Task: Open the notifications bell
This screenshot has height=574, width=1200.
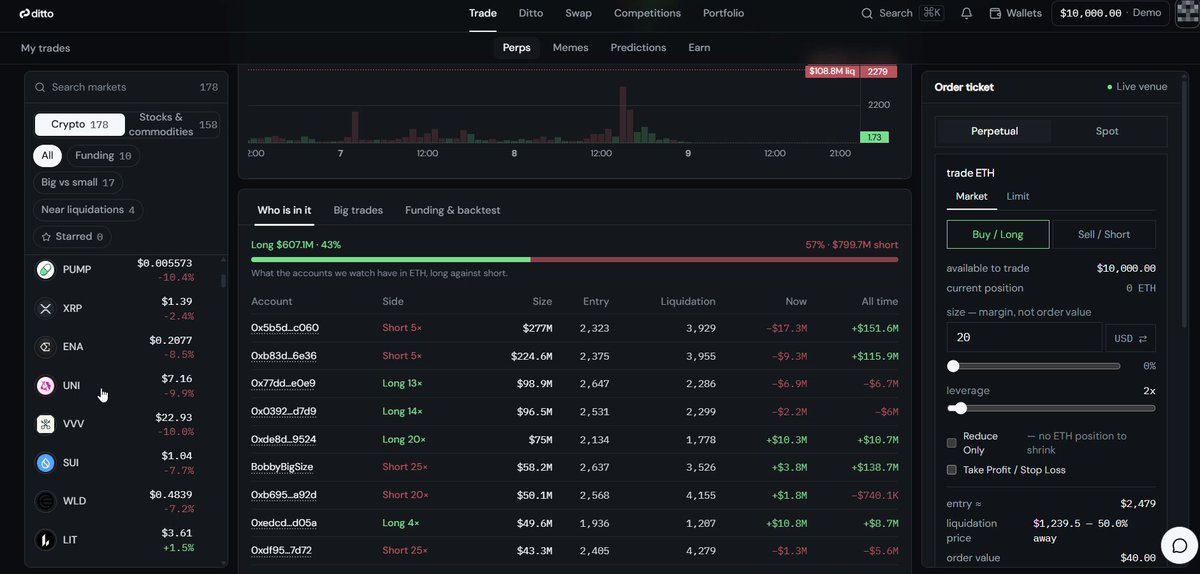Action: [x=966, y=13]
